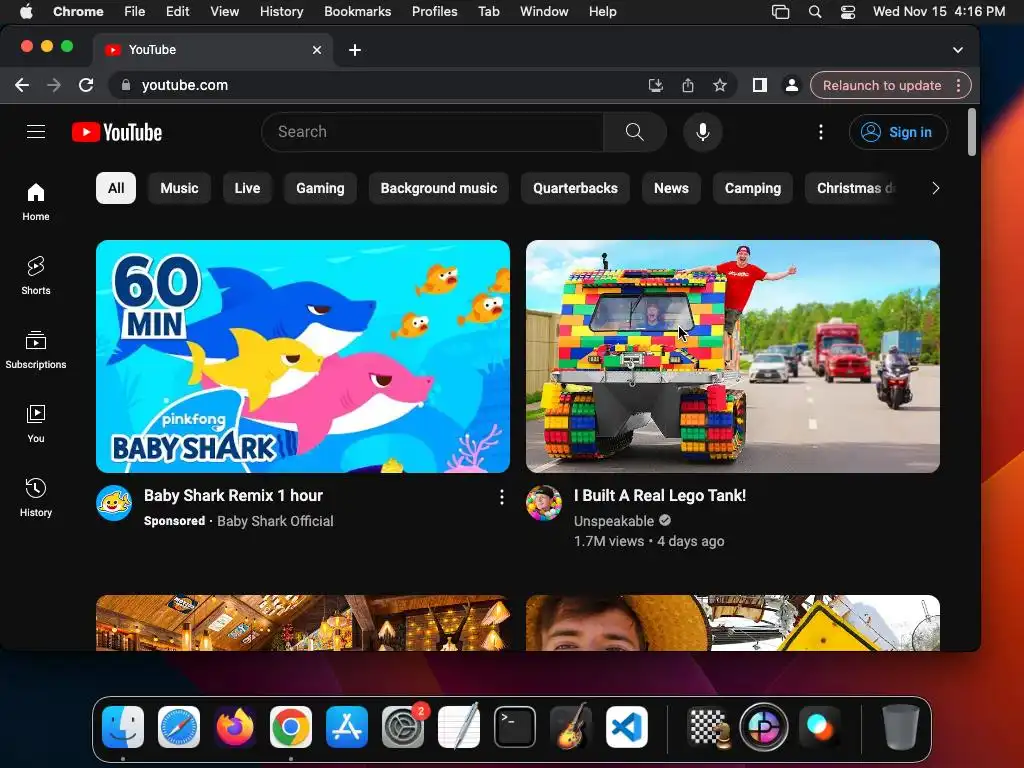This screenshot has height=768, width=1024.
Task: Open YouTube settings three-dot menu
Action: pos(821,132)
